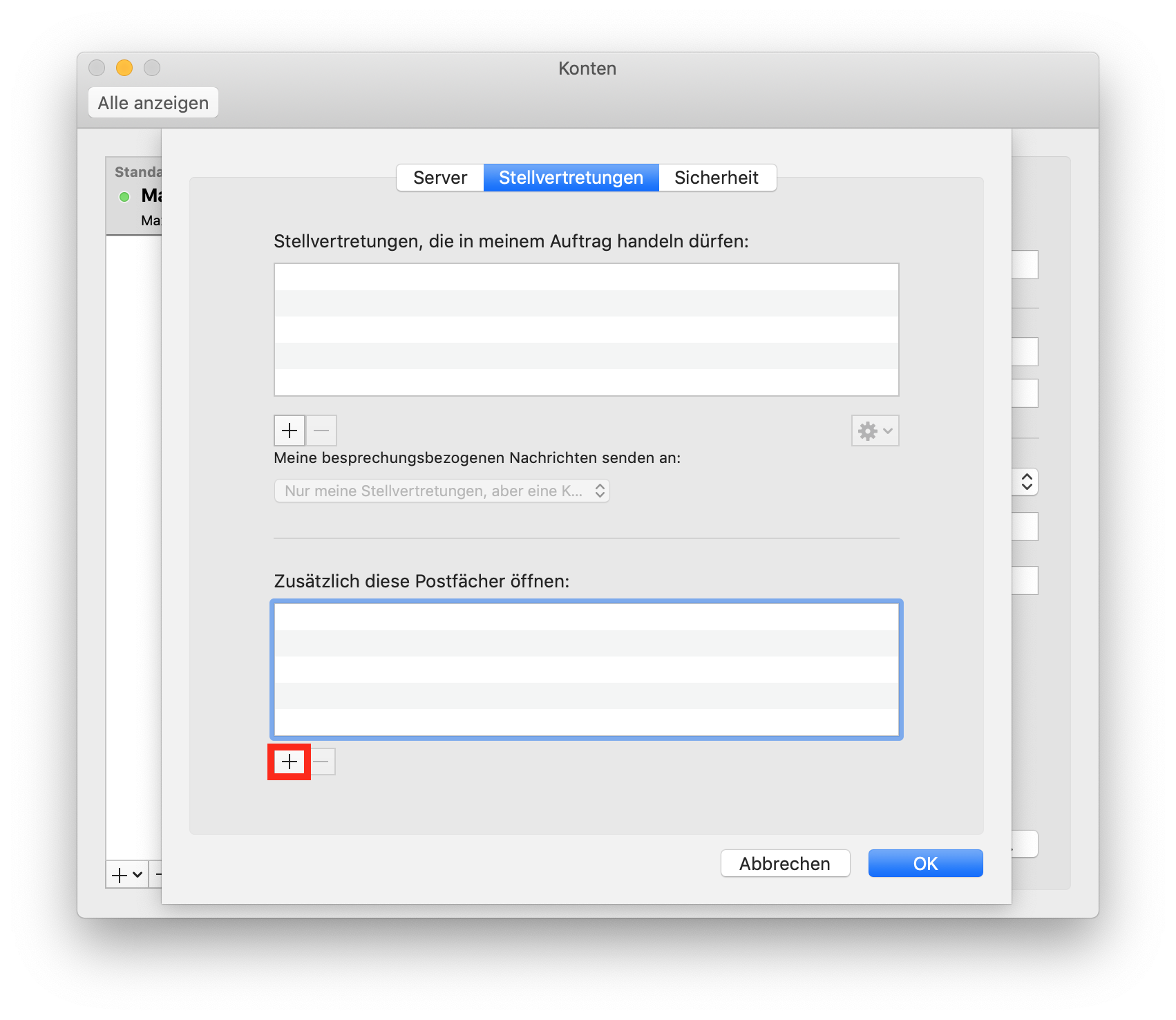The image size is (1176, 1020).
Task: Open the add account plus menu in sidebar
Action: pos(127,875)
